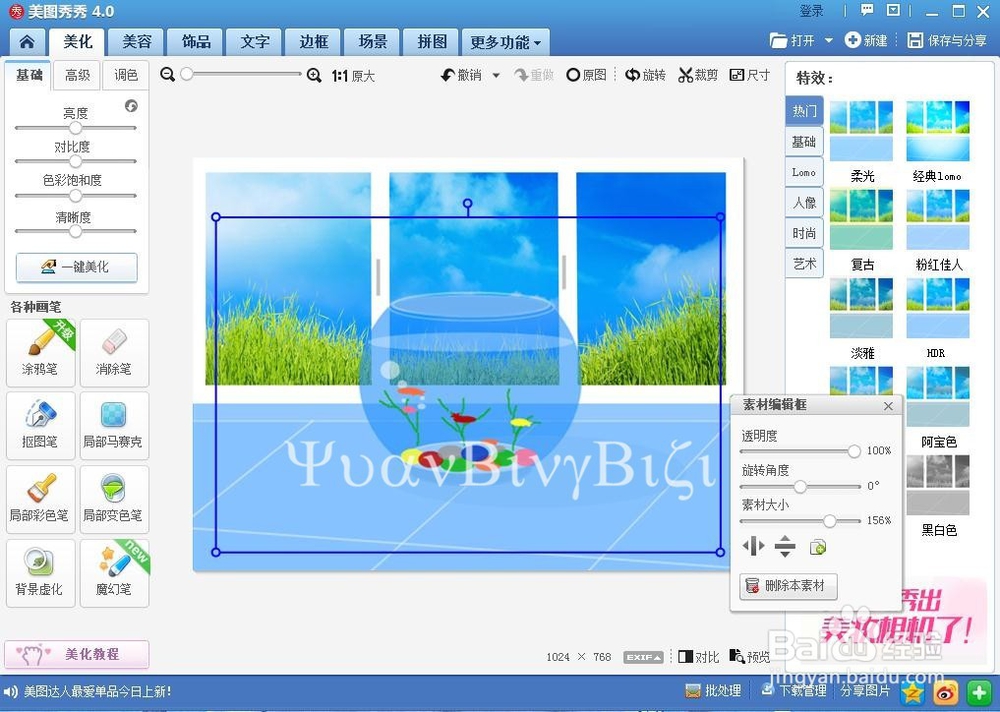Open the 魔幻笔 magic pen tool
1000x712 pixels.
click(113, 572)
